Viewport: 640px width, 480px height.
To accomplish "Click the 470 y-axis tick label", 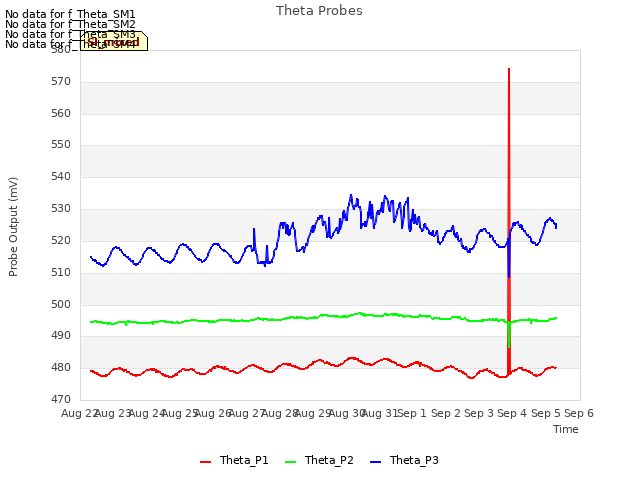I will click(x=61, y=400).
